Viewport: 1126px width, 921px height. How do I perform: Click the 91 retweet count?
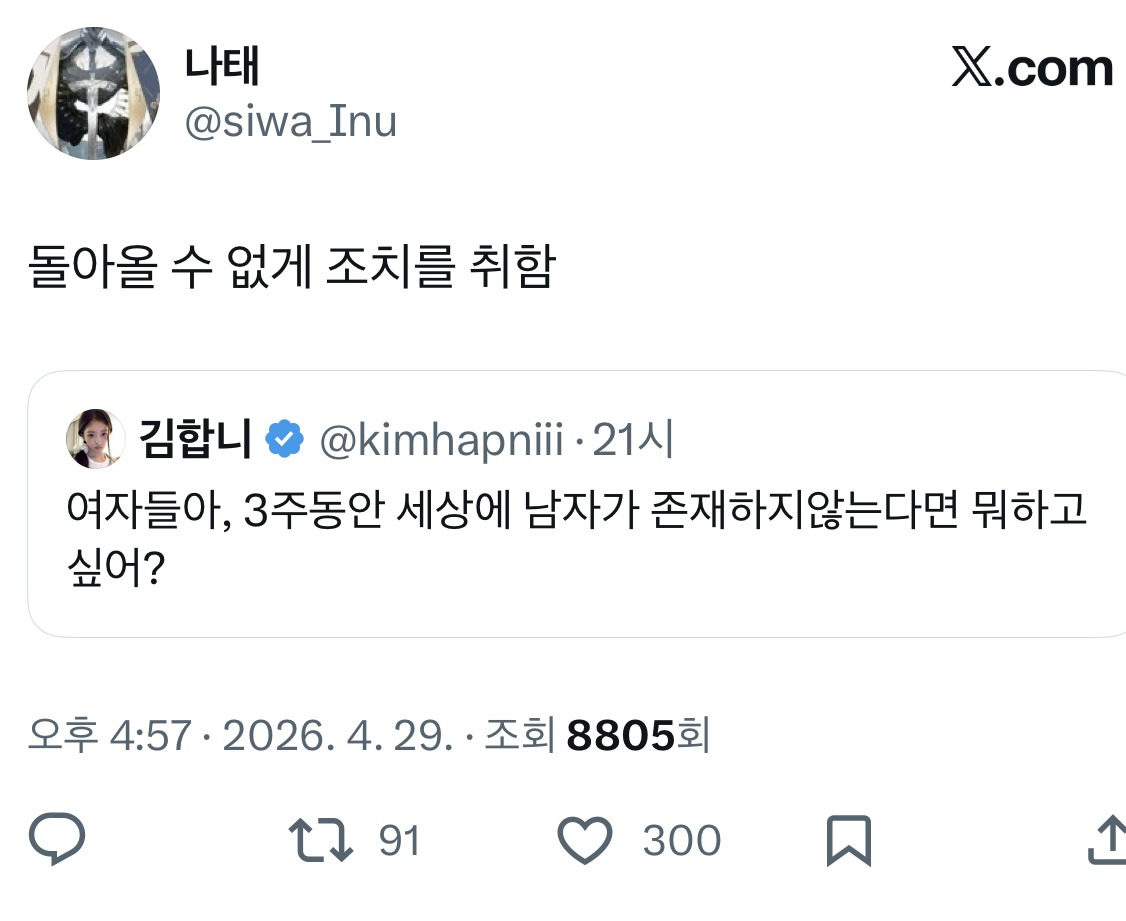[x=399, y=841]
